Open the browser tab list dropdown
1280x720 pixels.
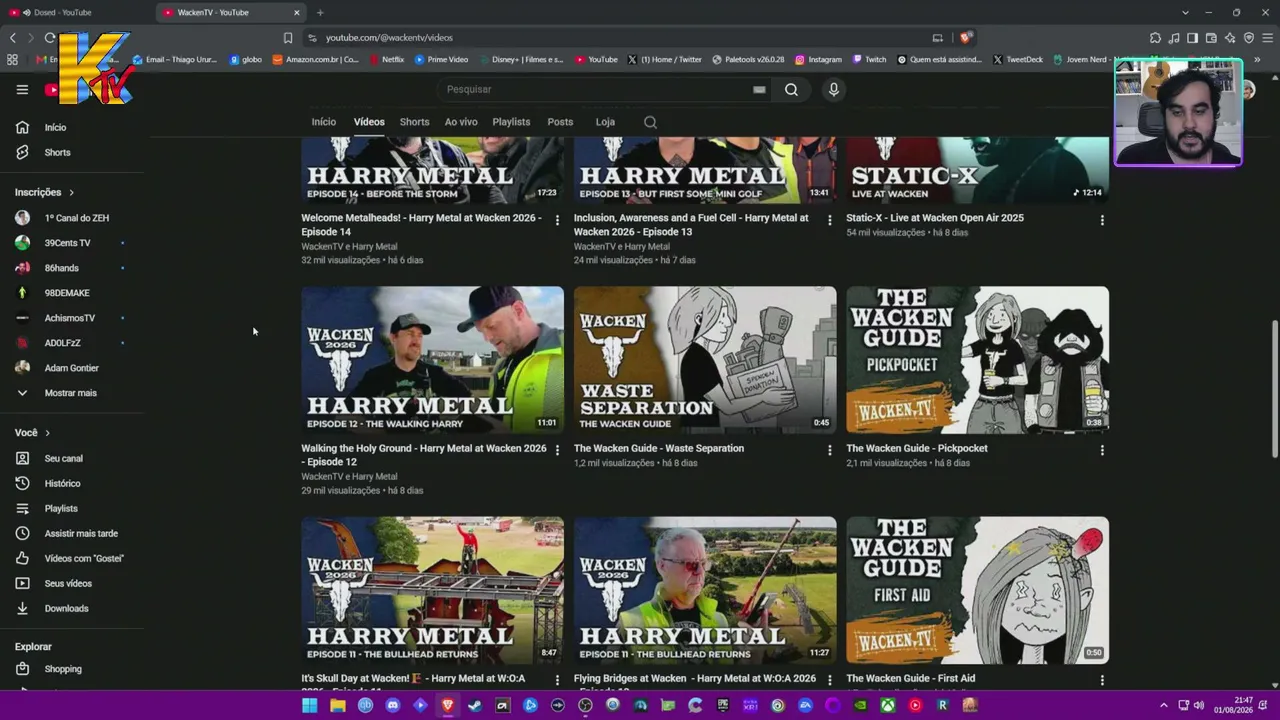pos(1185,12)
